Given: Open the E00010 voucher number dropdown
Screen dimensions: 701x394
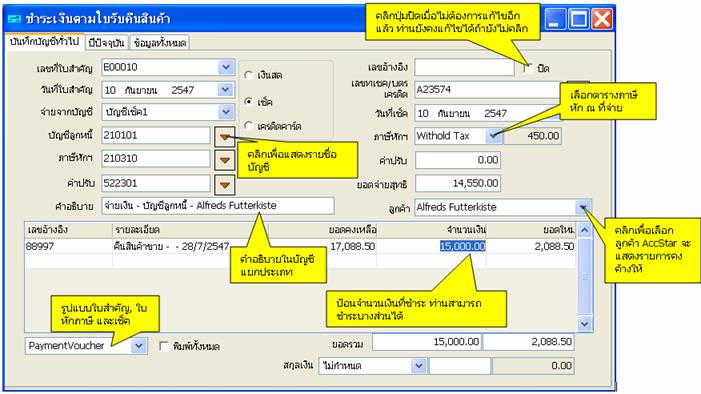Looking at the screenshot, I should [x=226, y=68].
